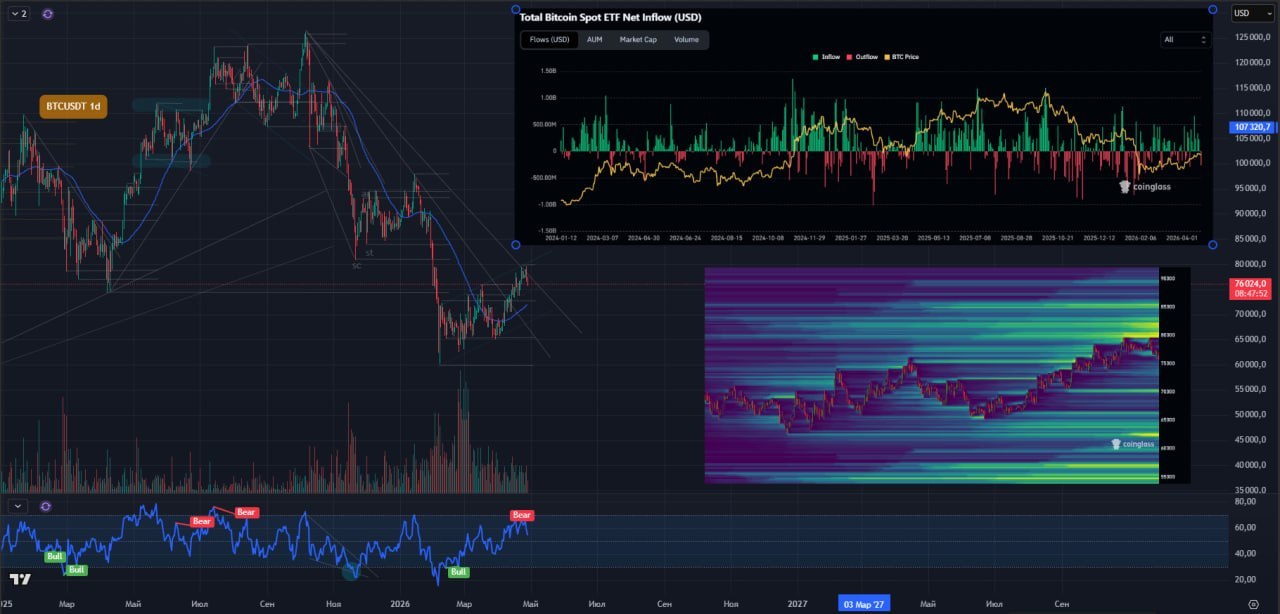The height and width of the screenshot is (614, 1280).
Task: Toggle the BTC Price legend series
Action: point(900,57)
